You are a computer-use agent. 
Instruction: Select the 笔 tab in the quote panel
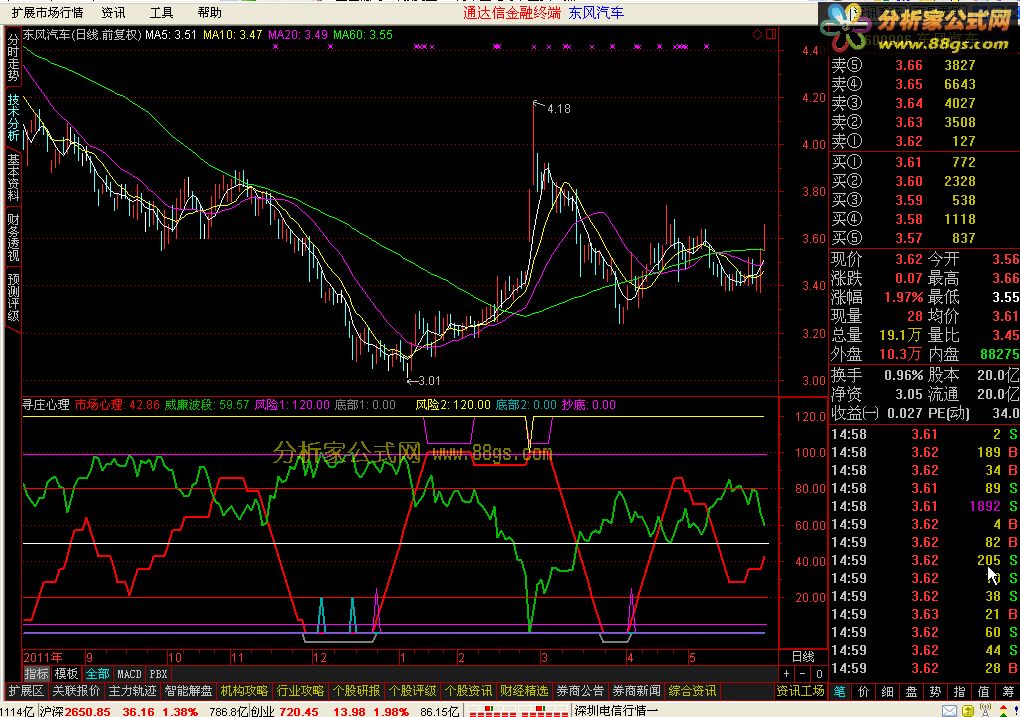pos(840,691)
